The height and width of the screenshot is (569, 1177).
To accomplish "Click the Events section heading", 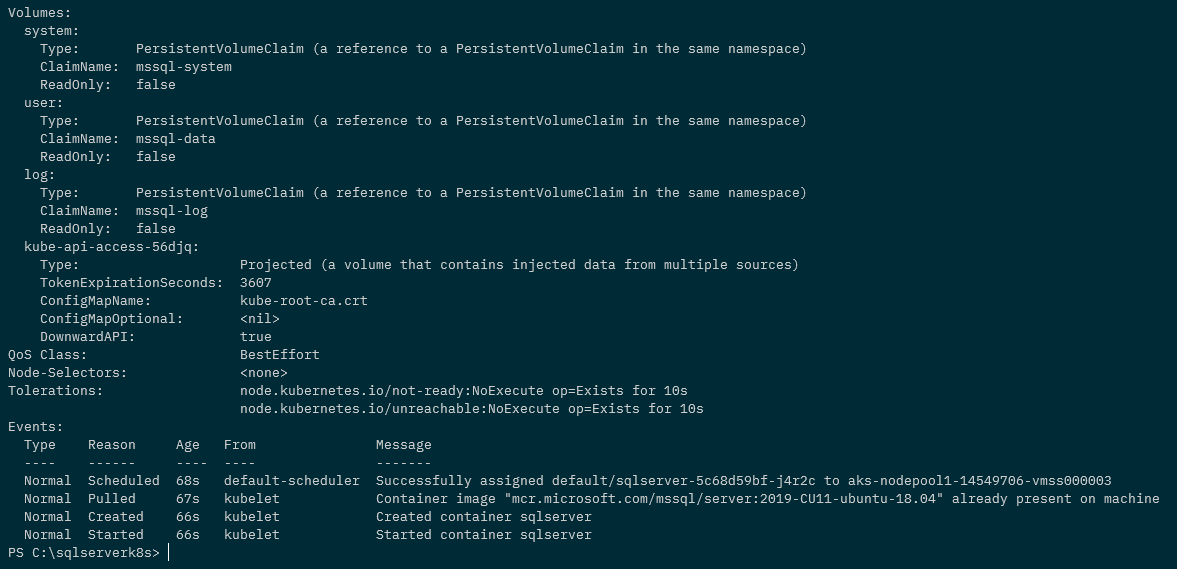I will [x=35, y=427].
